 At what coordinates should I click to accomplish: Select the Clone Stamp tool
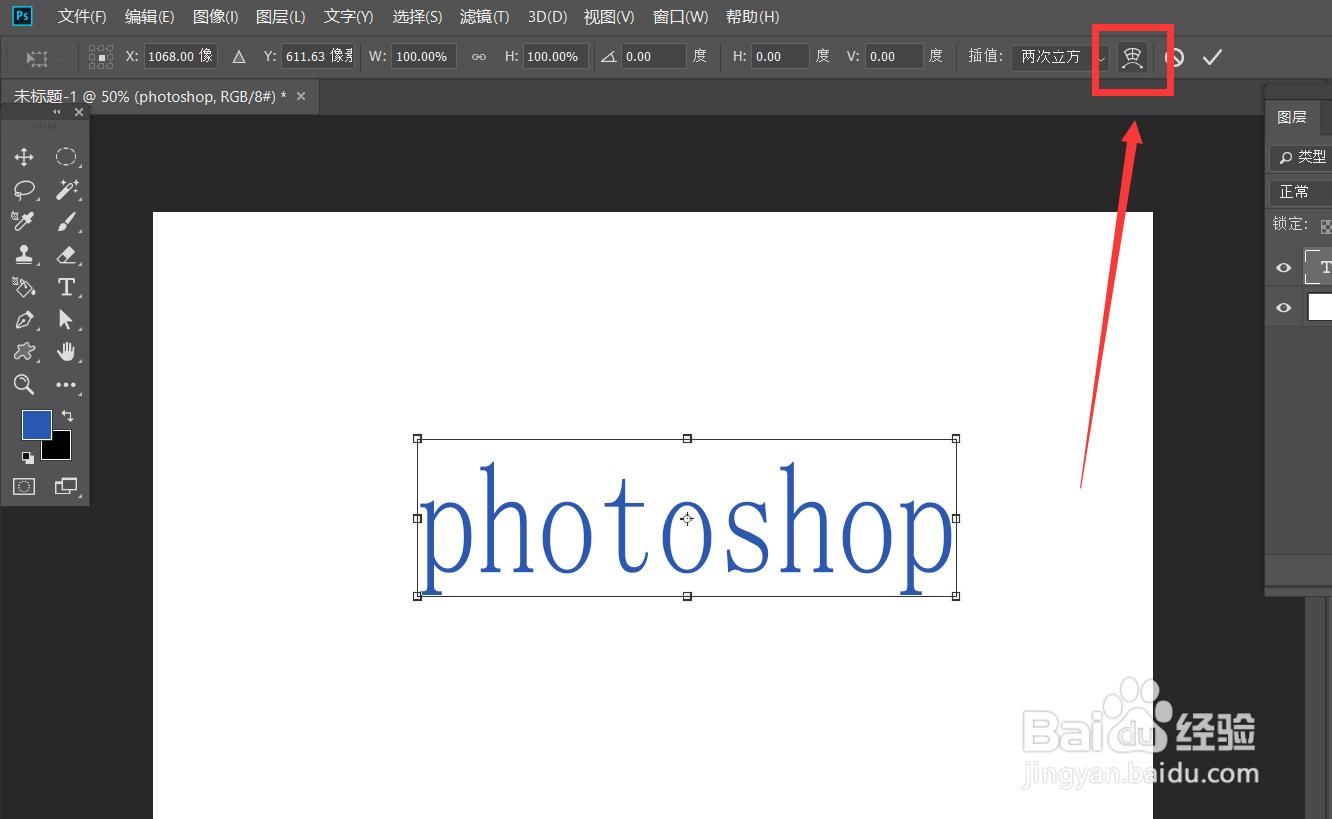(24, 254)
